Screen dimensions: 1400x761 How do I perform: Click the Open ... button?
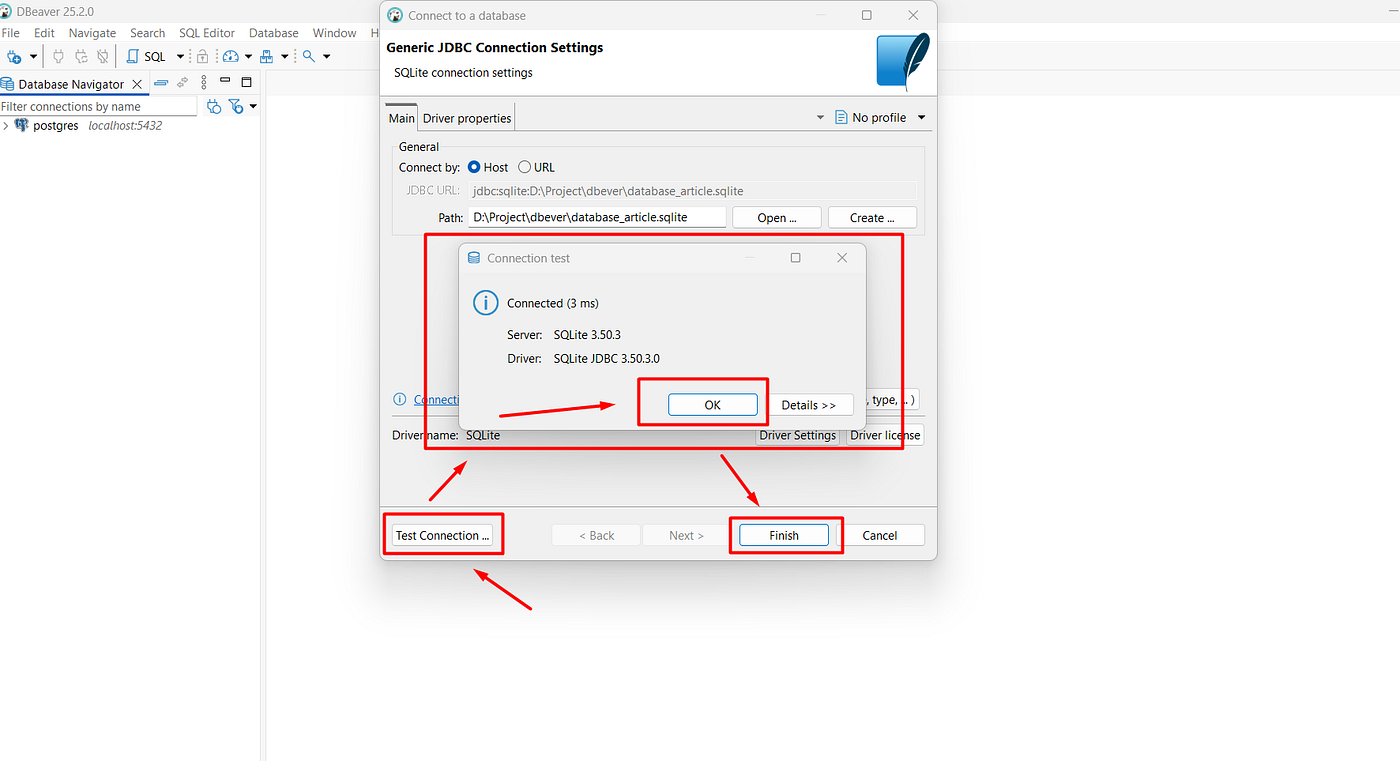777,217
